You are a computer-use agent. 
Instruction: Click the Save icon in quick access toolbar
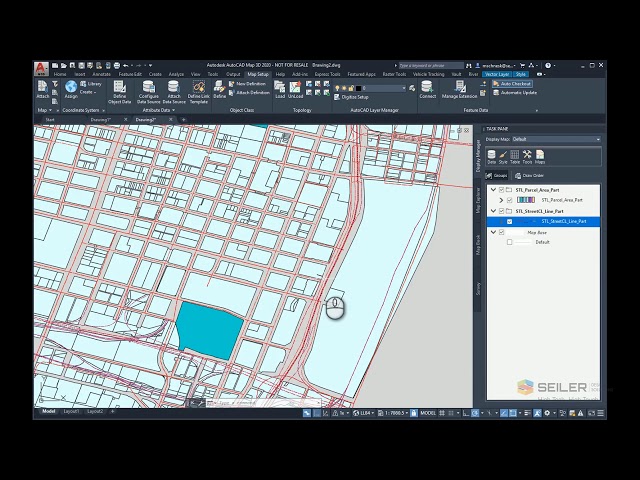click(81, 65)
